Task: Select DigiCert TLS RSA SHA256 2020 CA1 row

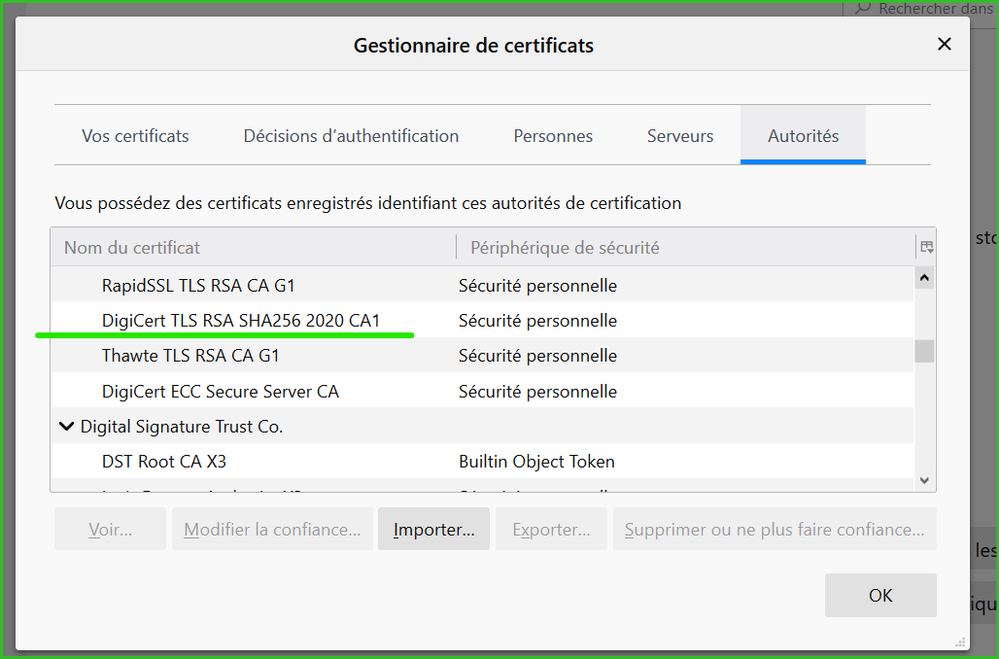Action: [241, 321]
